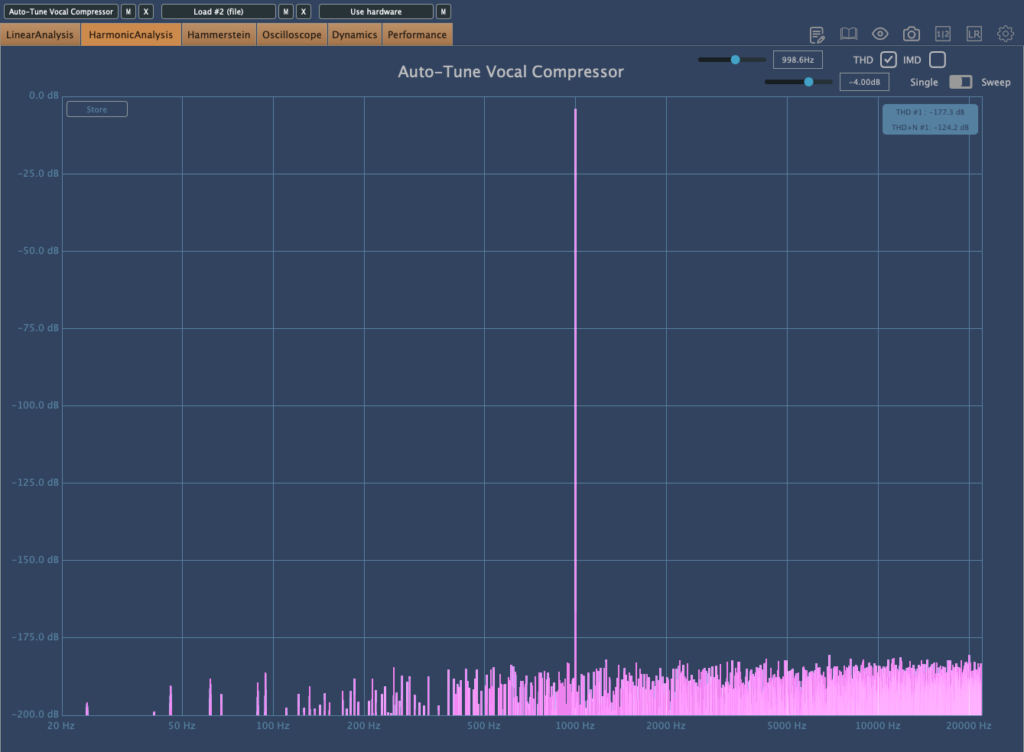Image resolution: width=1024 pixels, height=752 pixels.
Task: Click M button beside Load #2 (file)
Action: point(285,12)
